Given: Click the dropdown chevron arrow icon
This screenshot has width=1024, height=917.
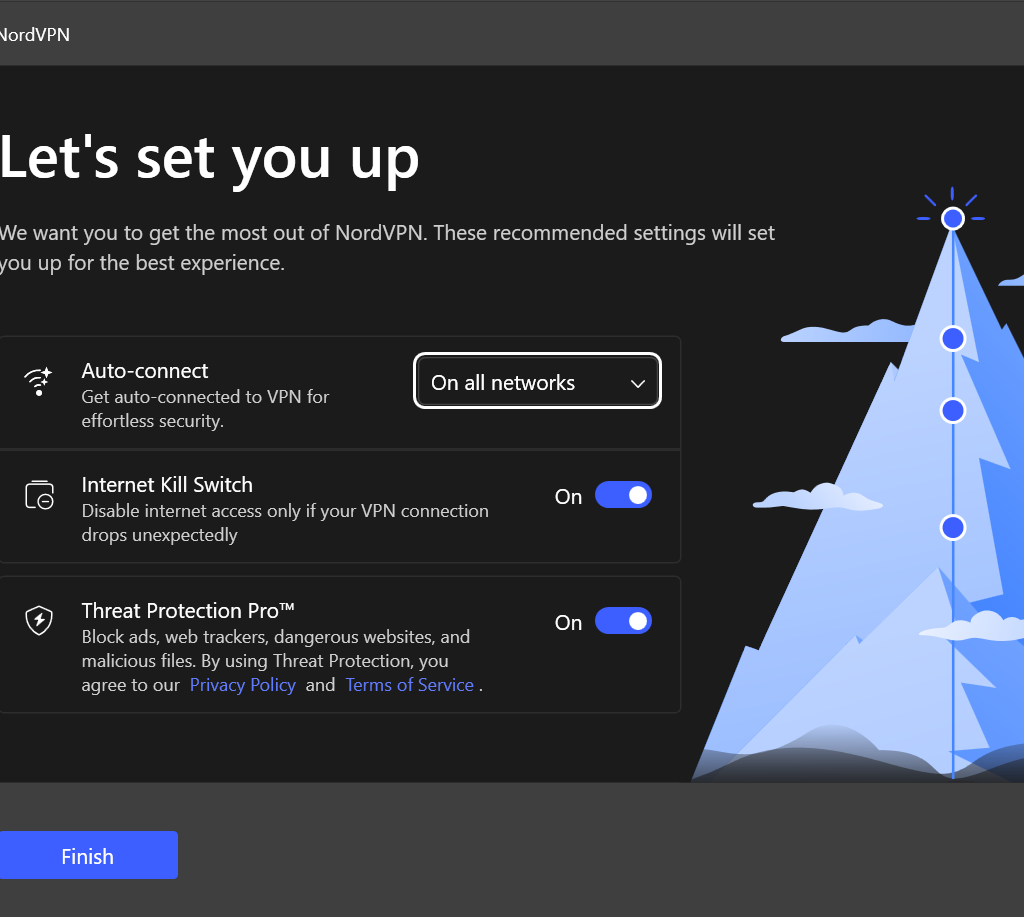Looking at the screenshot, I should (x=638, y=382).
